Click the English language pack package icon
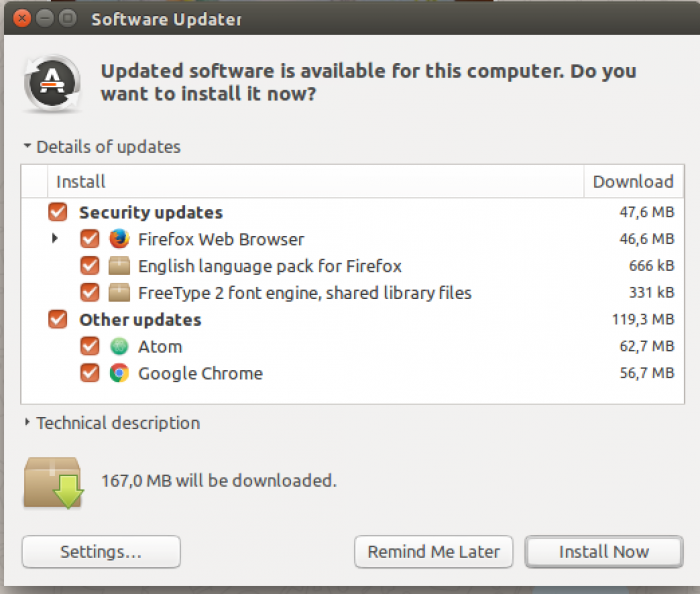700x594 pixels. pyautogui.click(x=119, y=266)
